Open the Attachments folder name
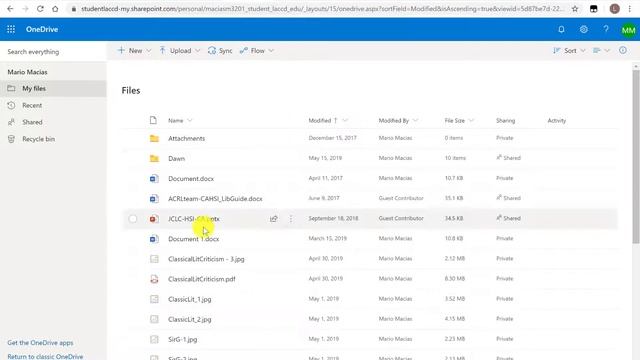Viewport: 640px width, 360px height. point(187,138)
